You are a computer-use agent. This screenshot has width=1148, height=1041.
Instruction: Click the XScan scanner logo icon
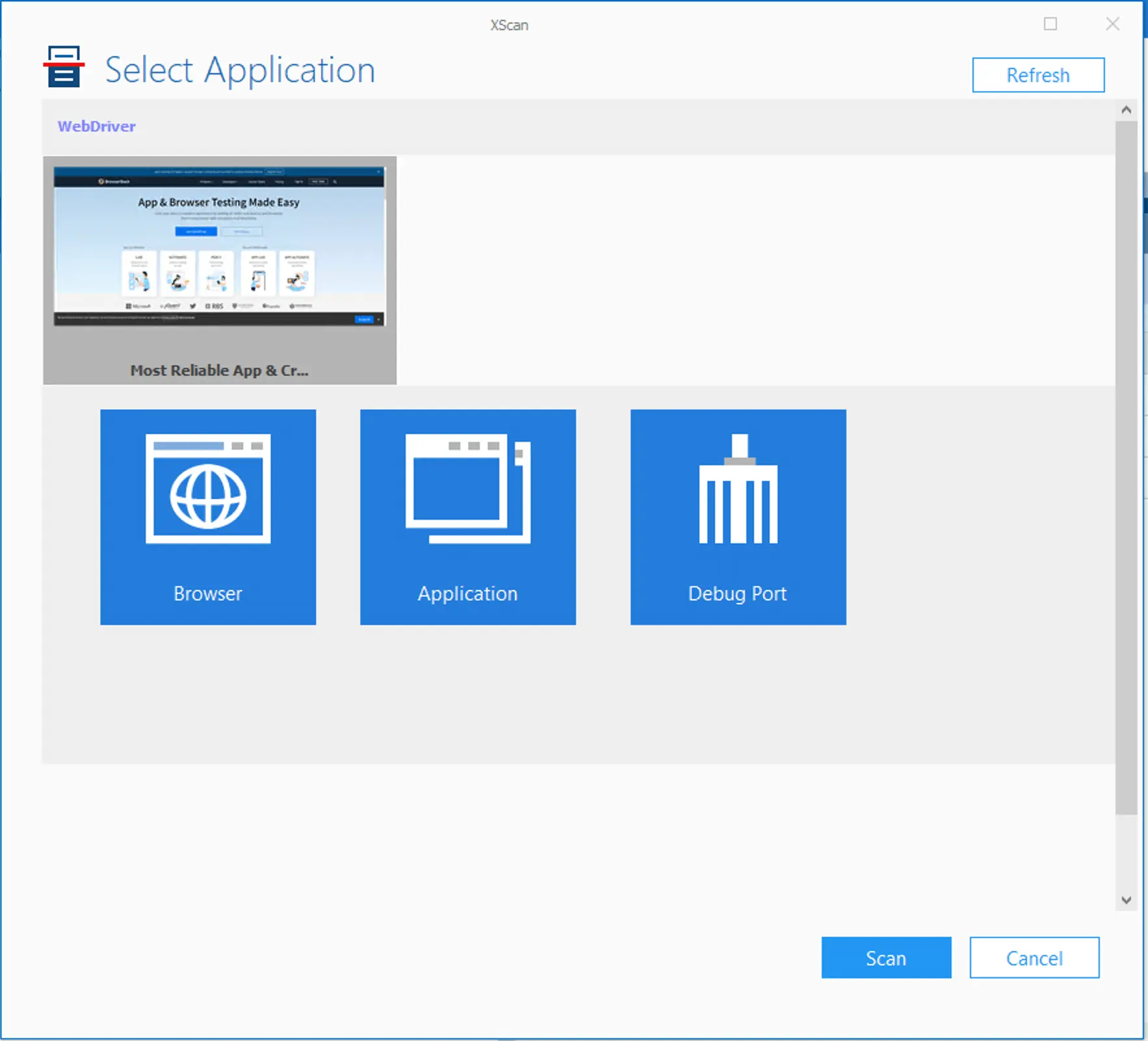click(x=64, y=66)
